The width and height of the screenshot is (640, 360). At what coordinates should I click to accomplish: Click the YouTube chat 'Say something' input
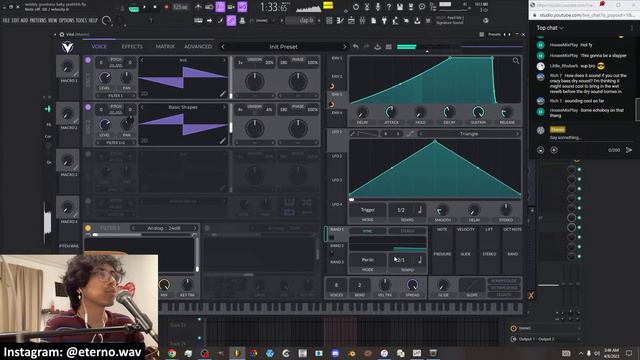[x=565, y=138]
